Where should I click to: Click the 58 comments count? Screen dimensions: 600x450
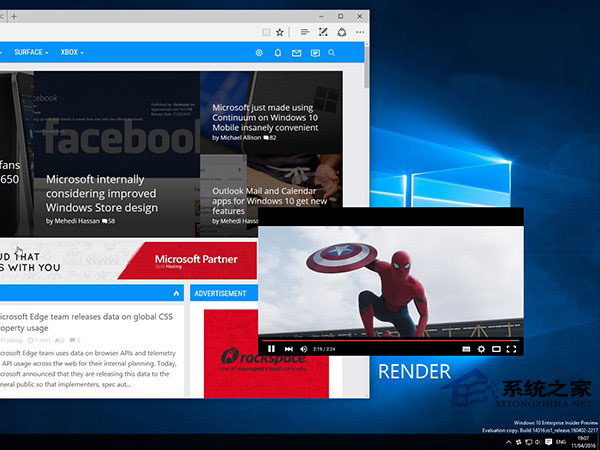tap(109, 221)
